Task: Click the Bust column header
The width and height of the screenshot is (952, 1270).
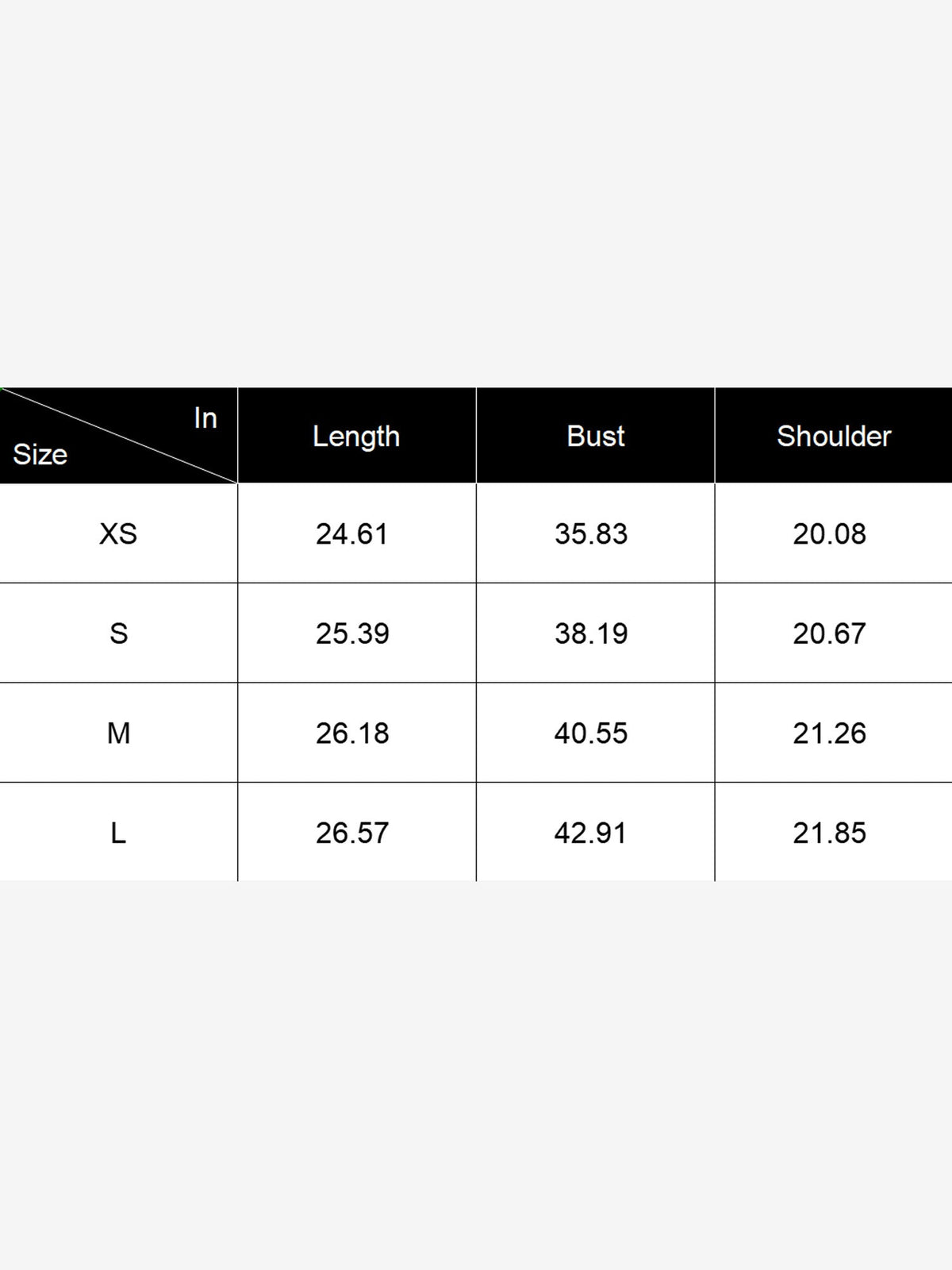Action: coord(596,436)
